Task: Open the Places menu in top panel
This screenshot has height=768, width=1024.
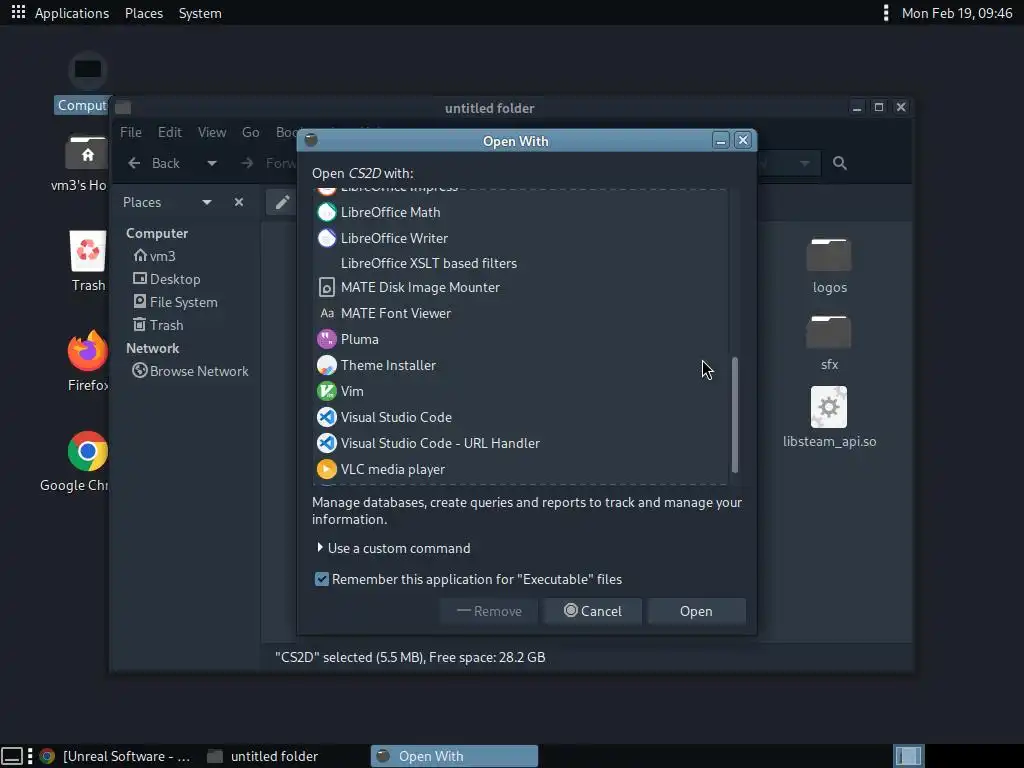Action: [x=144, y=13]
